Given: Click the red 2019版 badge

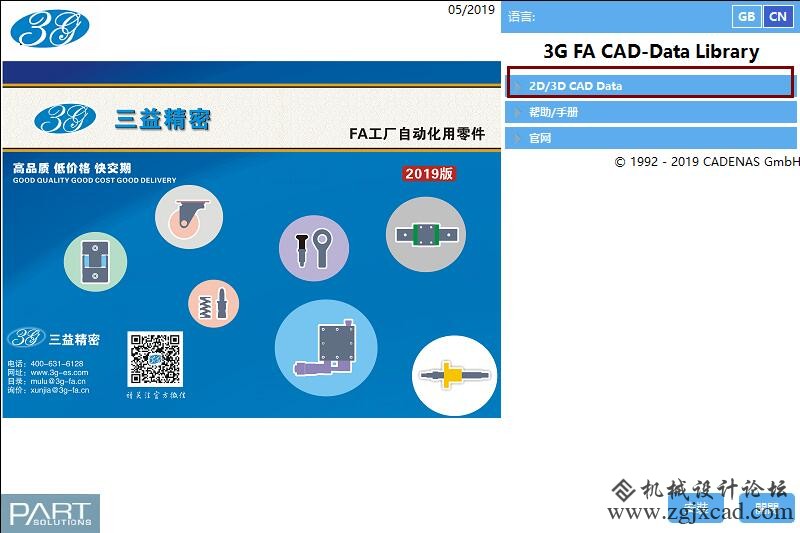Looking at the screenshot, I should coord(429,173).
